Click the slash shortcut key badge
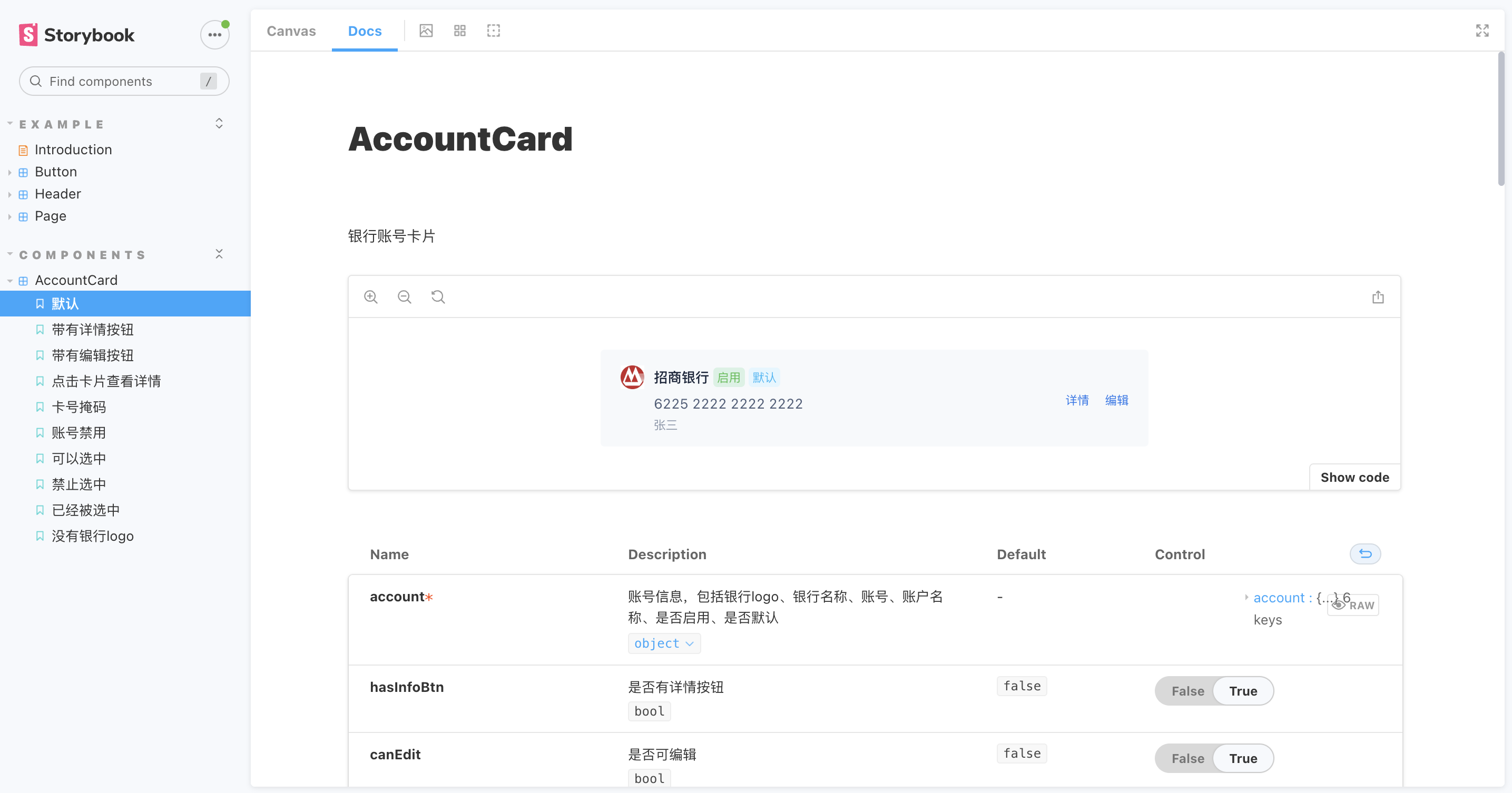Image resolution: width=1512 pixels, height=793 pixels. 209,81
